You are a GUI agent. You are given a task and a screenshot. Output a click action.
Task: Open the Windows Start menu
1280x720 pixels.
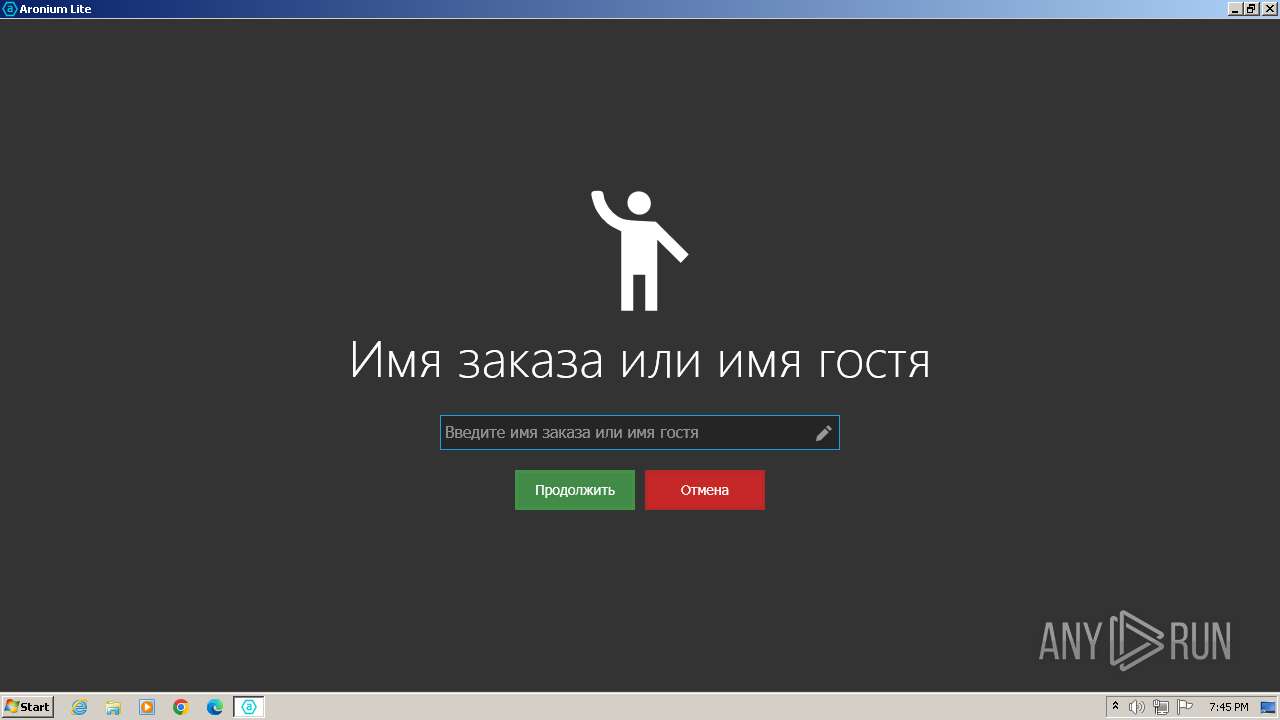(28, 707)
